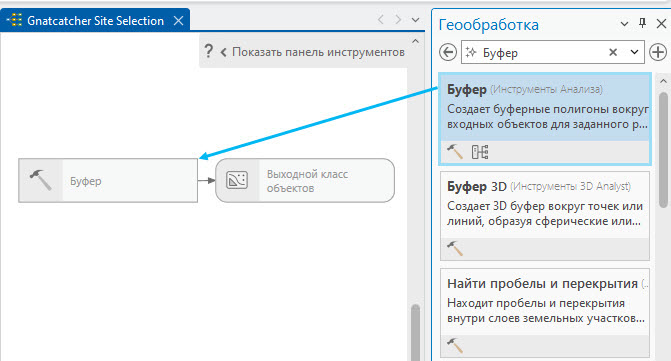Click the plus add button in Геообработка
This screenshot has height=361, width=671.
[x=658, y=52]
